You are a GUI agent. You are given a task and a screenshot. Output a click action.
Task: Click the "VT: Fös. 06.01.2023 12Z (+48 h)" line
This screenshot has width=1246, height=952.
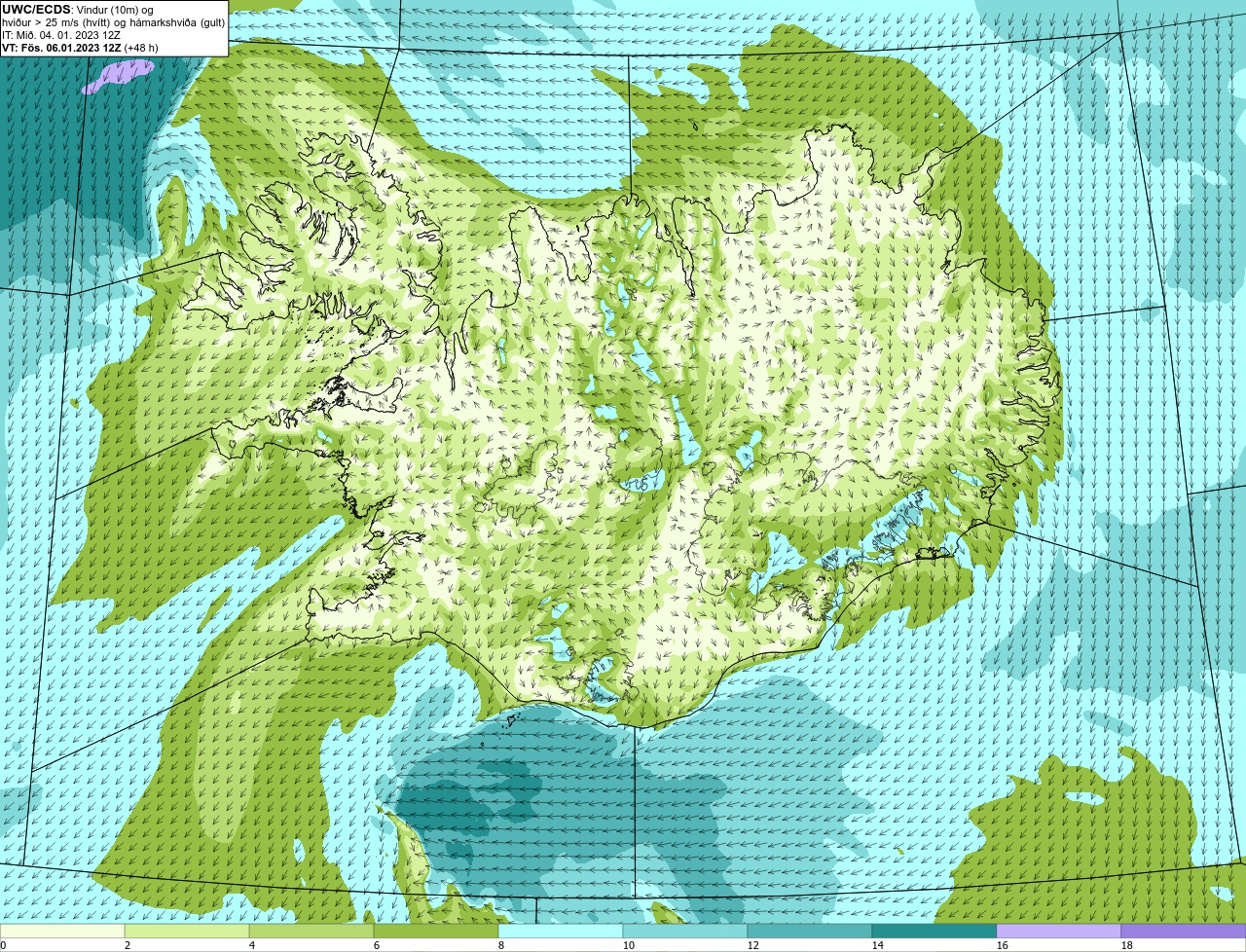coord(81,48)
